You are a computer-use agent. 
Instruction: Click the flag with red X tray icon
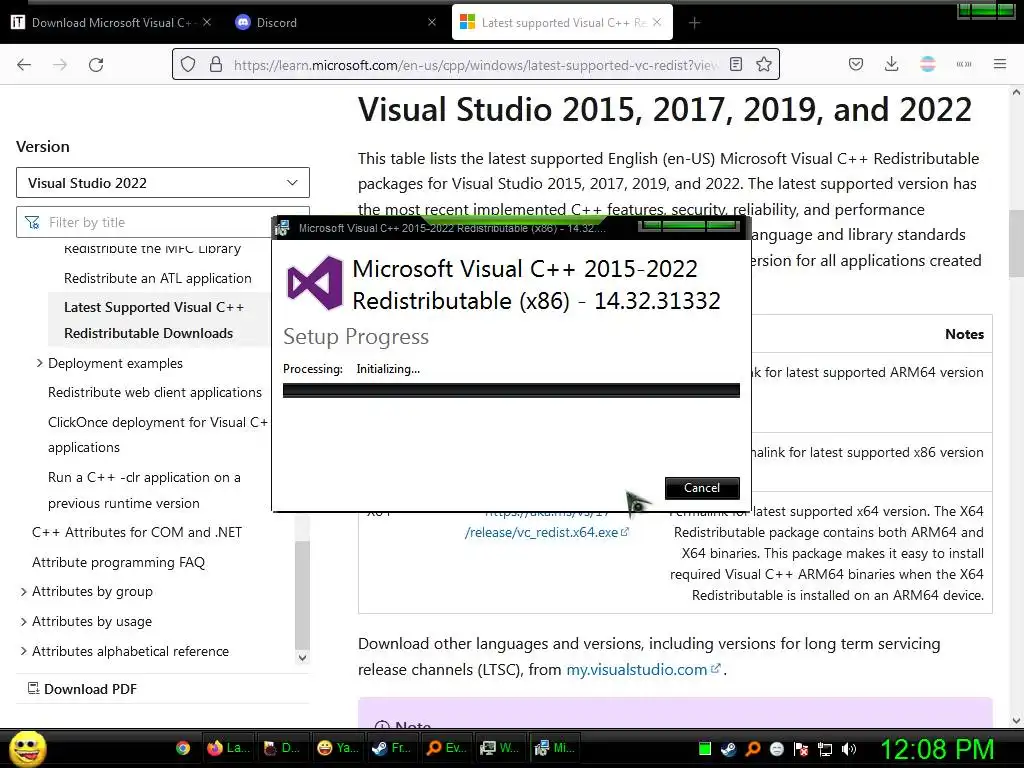801,749
